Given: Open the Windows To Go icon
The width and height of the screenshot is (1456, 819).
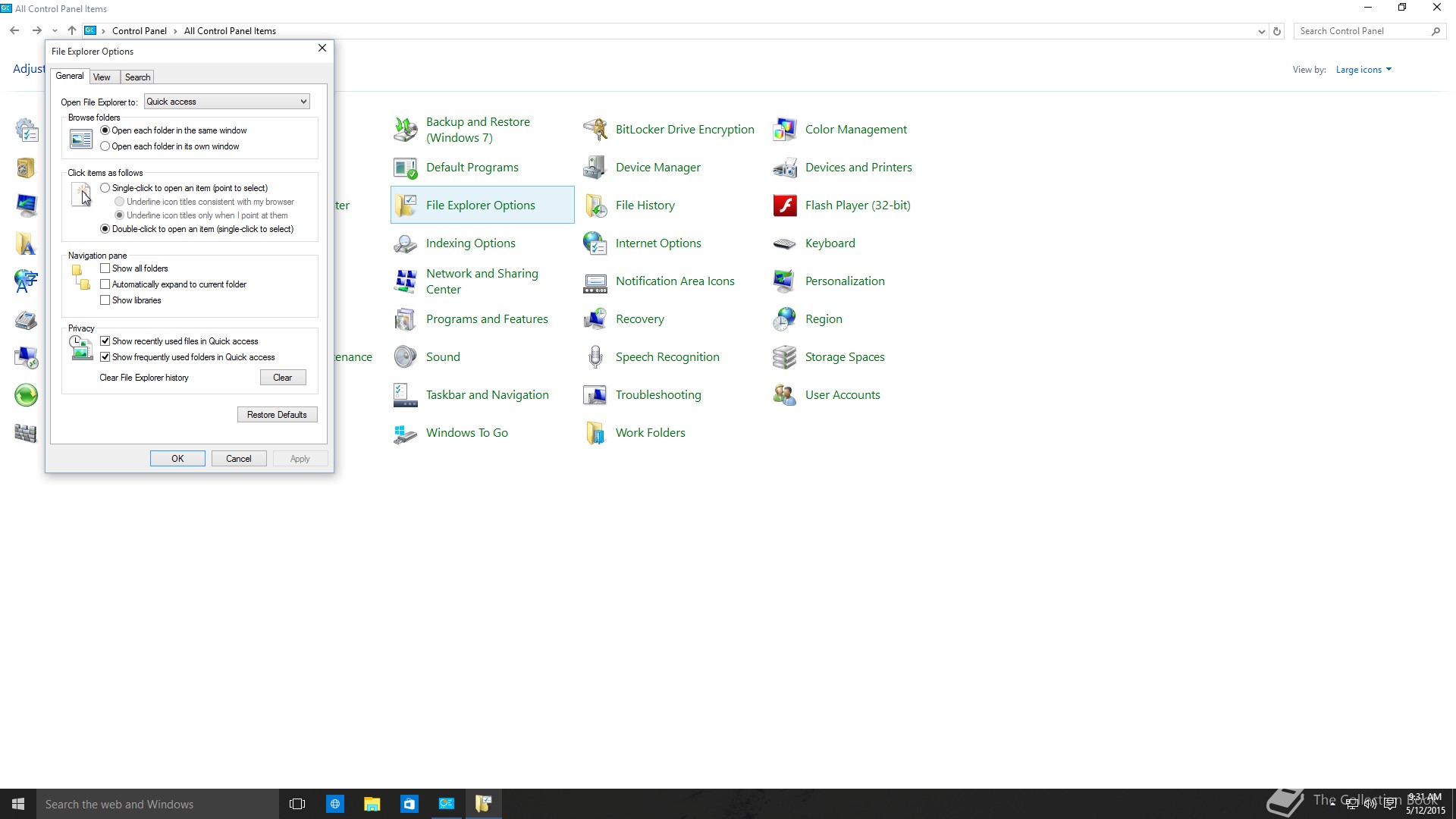Looking at the screenshot, I should point(406,433).
